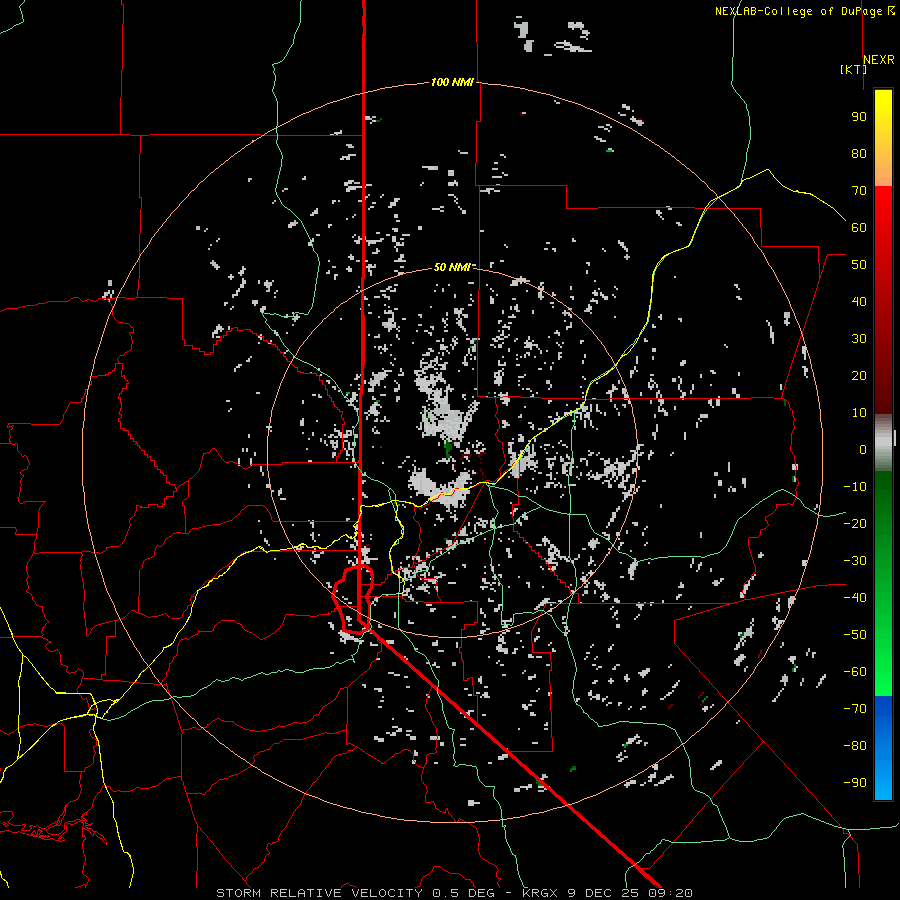Click the -70 value on velocity scale
Viewport: 900px width, 900px height.
(x=855, y=708)
